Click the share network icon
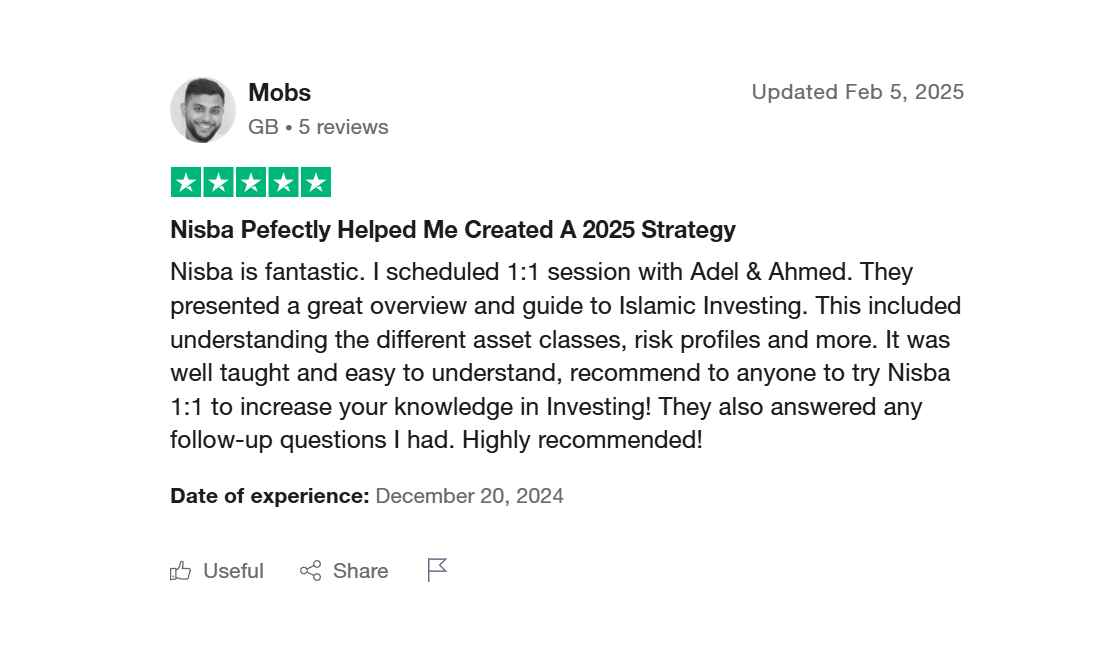 click(x=311, y=571)
